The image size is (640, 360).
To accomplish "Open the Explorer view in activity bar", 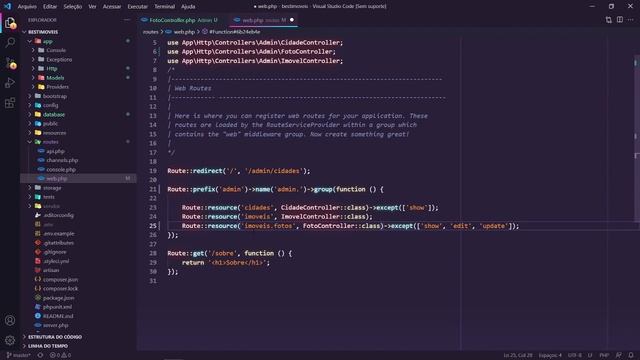I will (x=10, y=24).
